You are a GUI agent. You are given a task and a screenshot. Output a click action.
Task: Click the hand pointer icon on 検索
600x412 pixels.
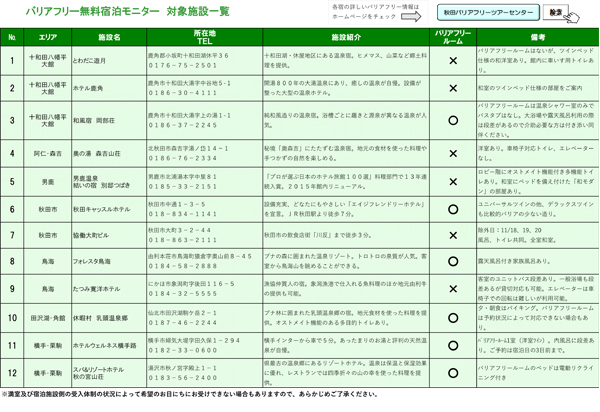(572, 17)
